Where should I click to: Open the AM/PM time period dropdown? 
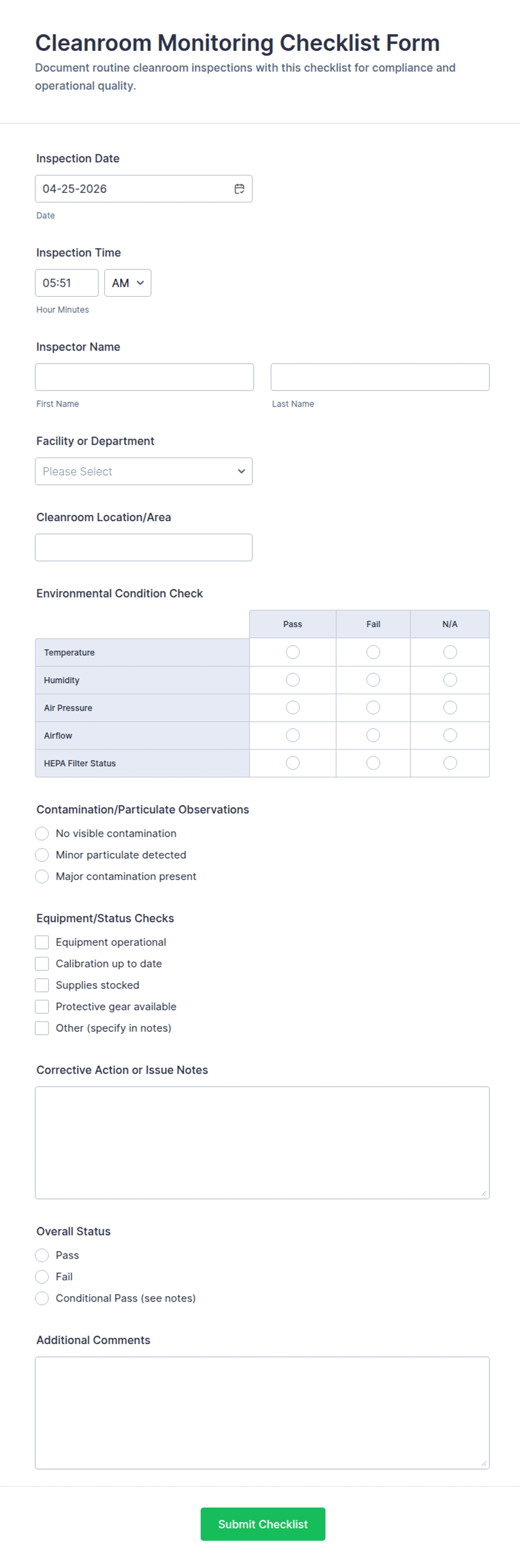[x=127, y=283]
